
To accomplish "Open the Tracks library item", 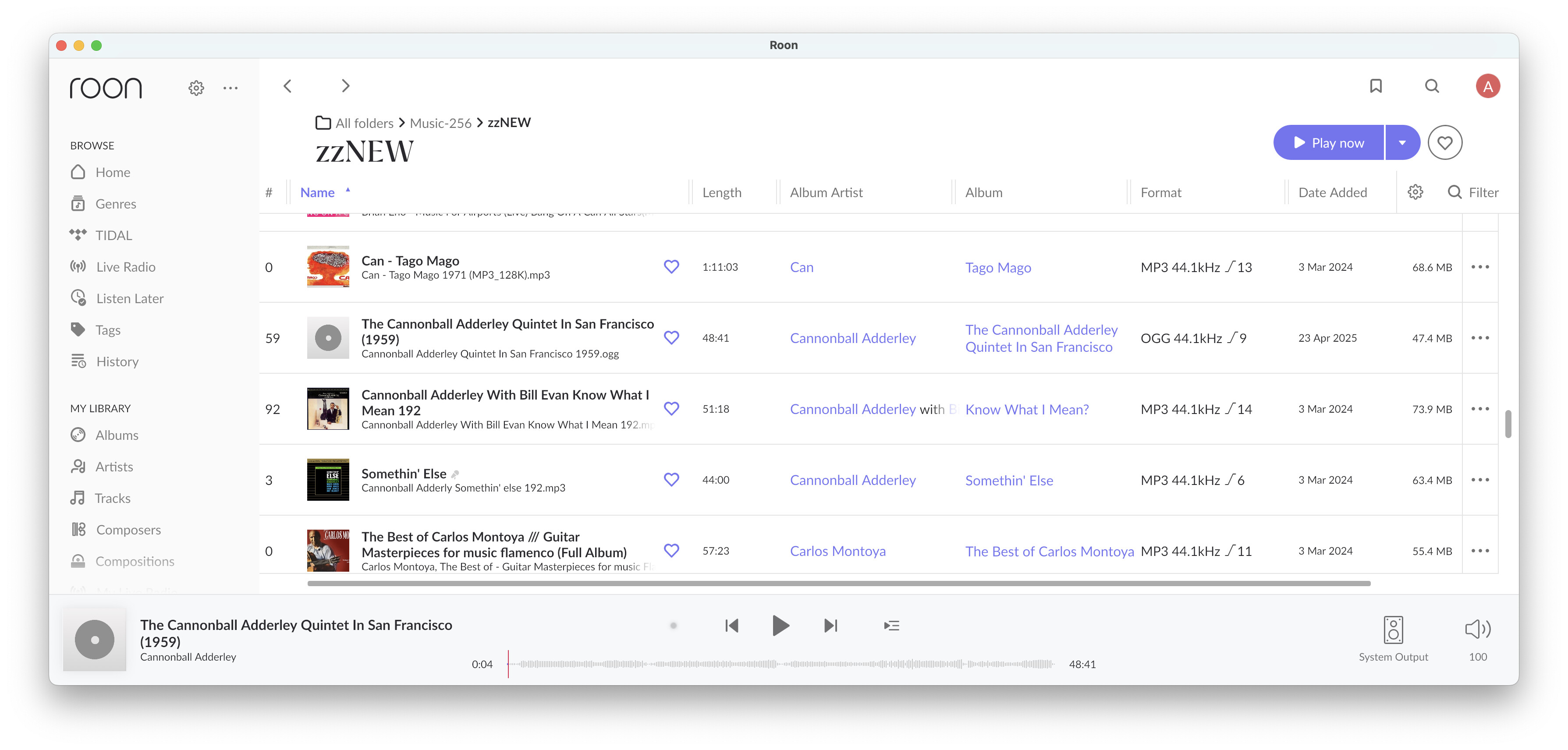I will pos(100,498).
